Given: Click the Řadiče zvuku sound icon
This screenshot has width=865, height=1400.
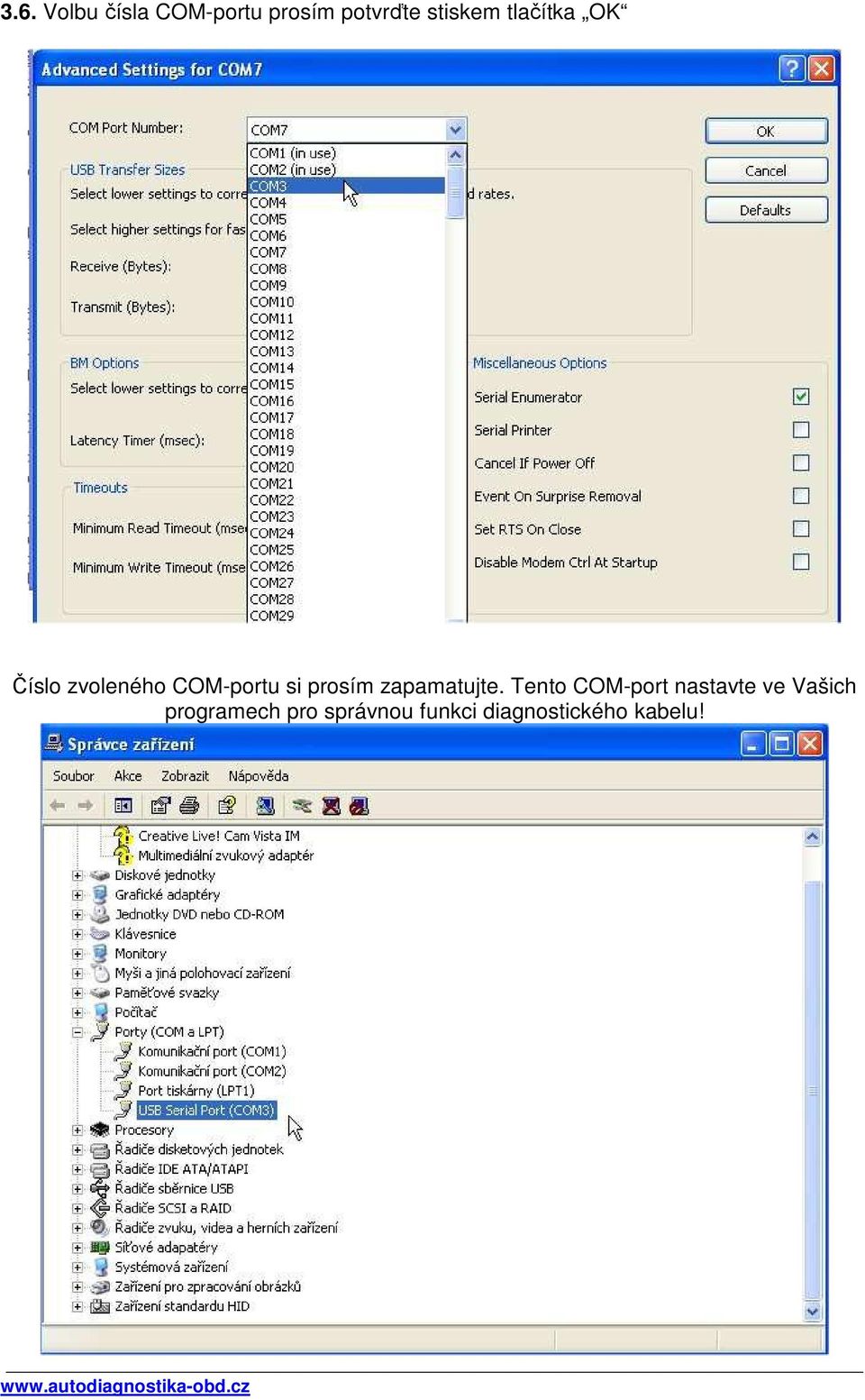Looking at the screenshot, I should pos(100,1227).
